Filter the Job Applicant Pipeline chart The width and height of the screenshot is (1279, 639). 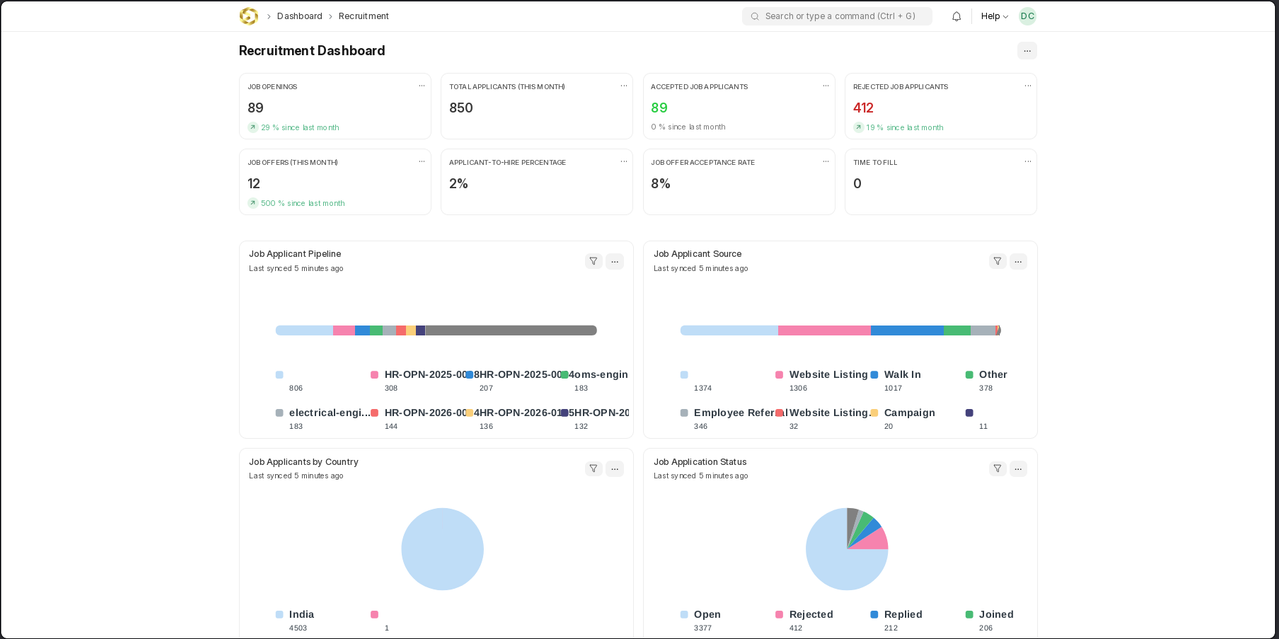click(x=593, y=261)
